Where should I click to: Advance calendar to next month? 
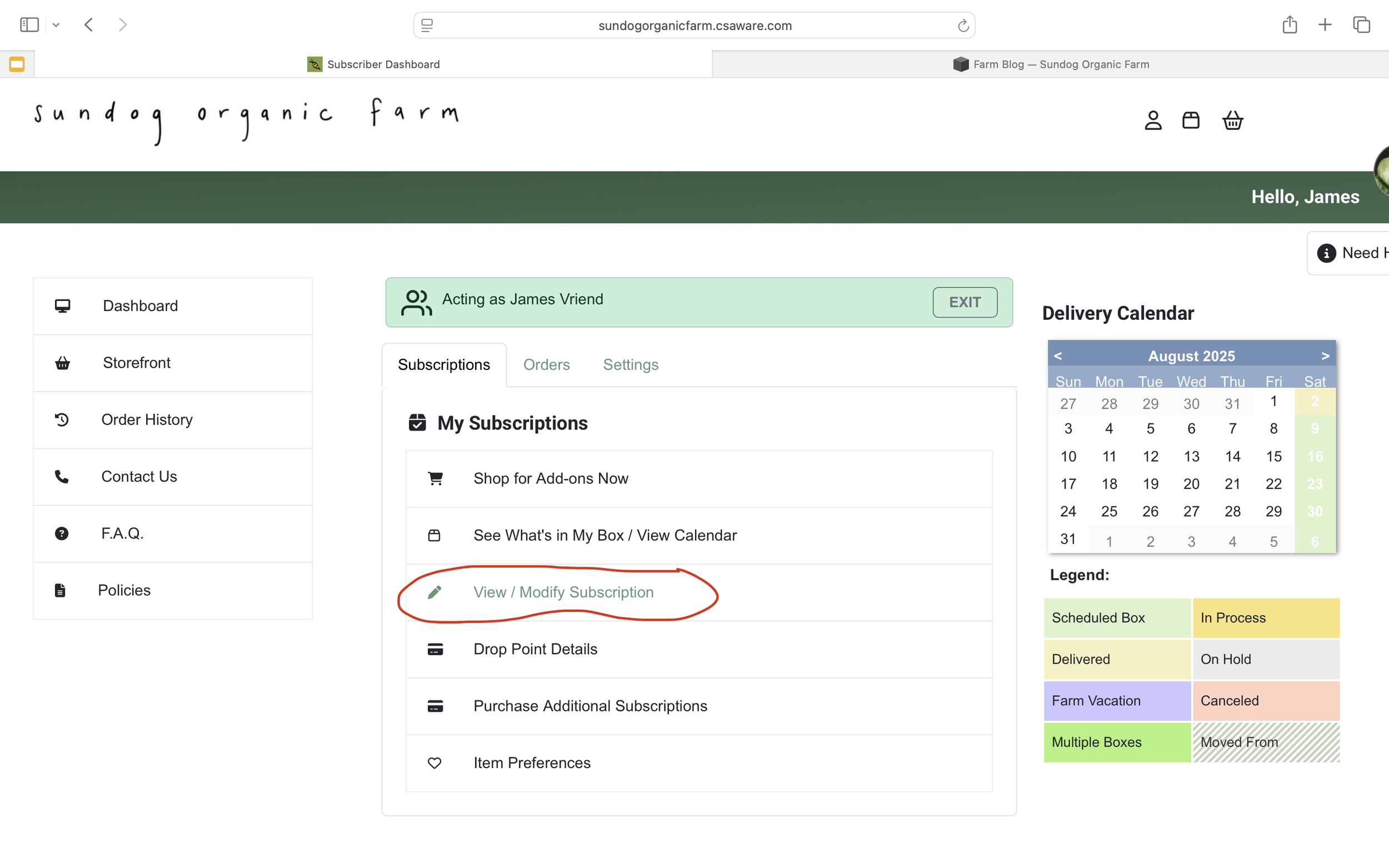click(1325, 356)
